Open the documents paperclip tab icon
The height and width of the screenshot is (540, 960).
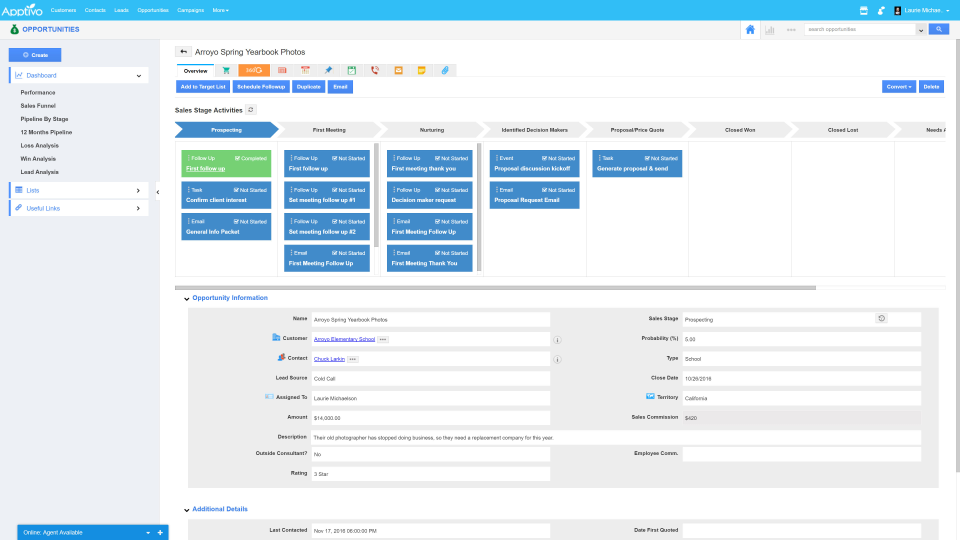pos(445,70)
